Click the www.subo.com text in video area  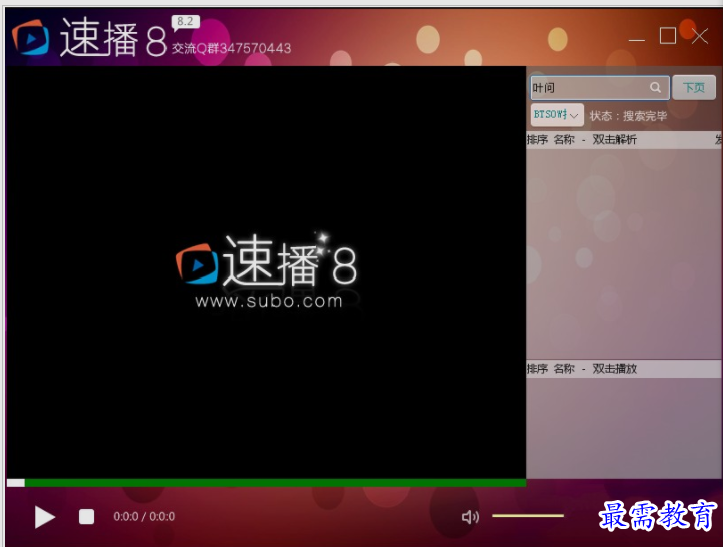point(269,301)
